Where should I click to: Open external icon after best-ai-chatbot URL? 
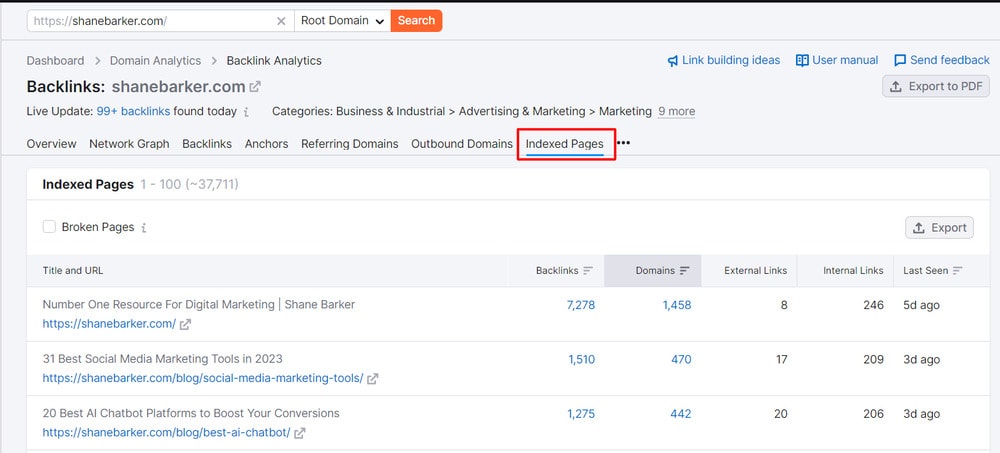[300, 433]
